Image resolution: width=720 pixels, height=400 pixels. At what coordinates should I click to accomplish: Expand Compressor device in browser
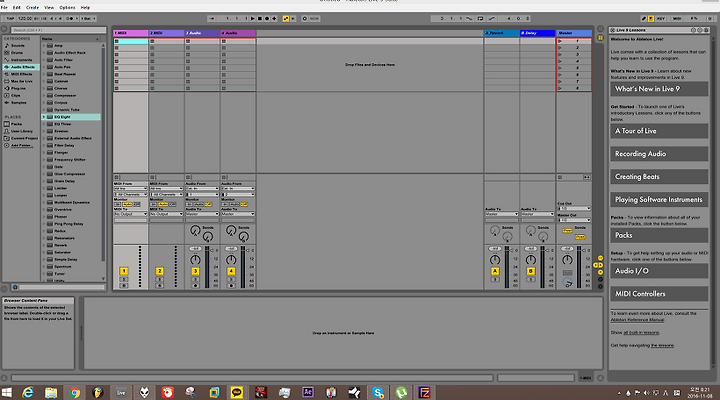pos(44,96)
